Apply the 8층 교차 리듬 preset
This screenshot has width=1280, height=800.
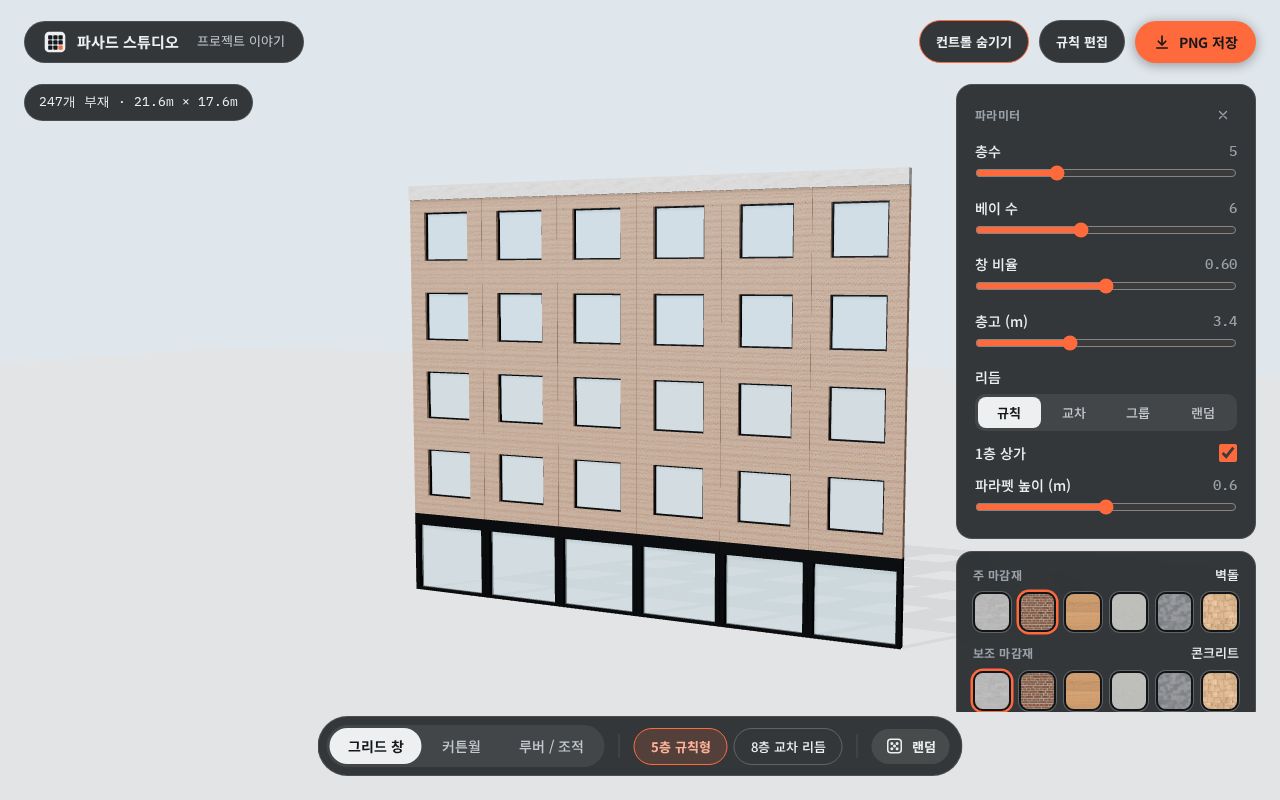(x=788, y=746)
